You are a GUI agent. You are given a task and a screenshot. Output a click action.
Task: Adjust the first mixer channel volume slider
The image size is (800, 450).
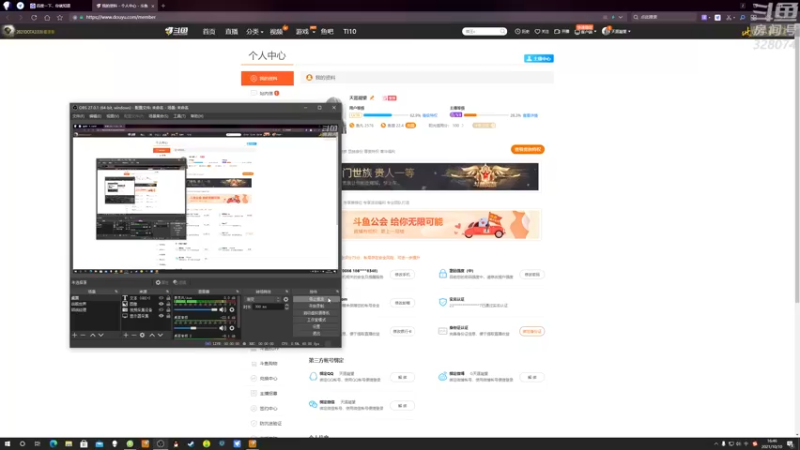coord(196,310)
